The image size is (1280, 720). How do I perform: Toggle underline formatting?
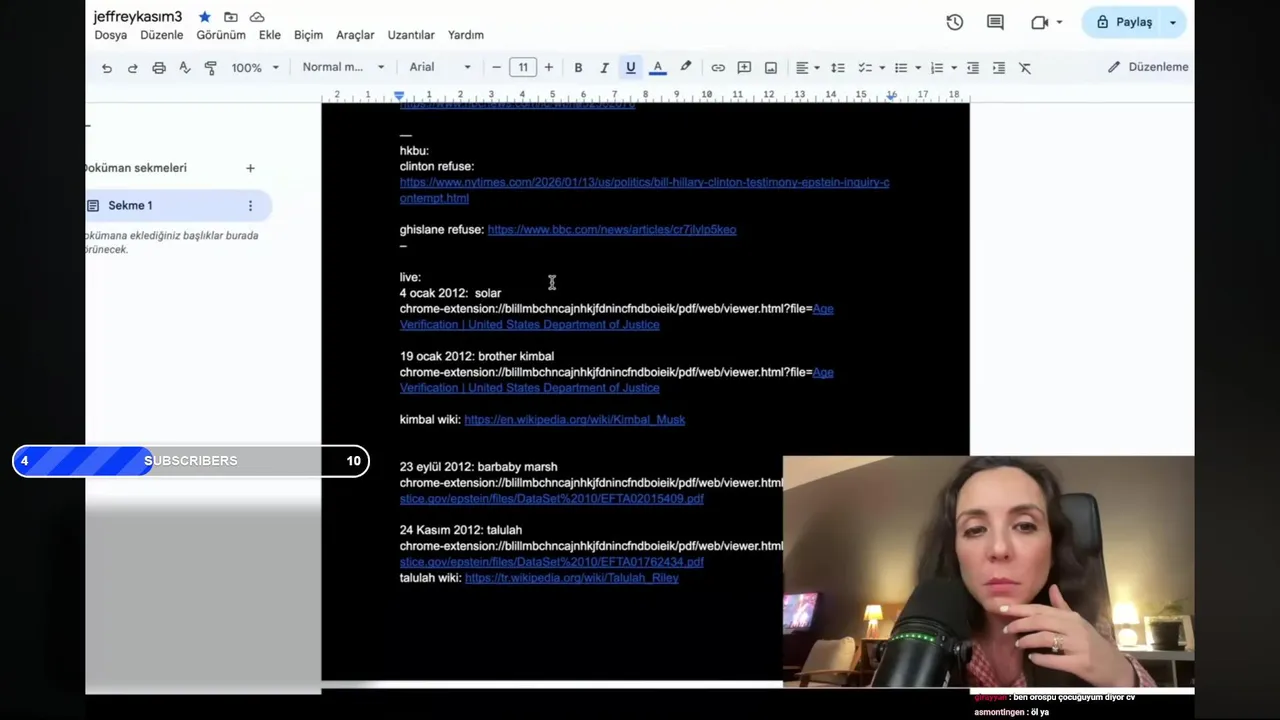click(631, 67)
